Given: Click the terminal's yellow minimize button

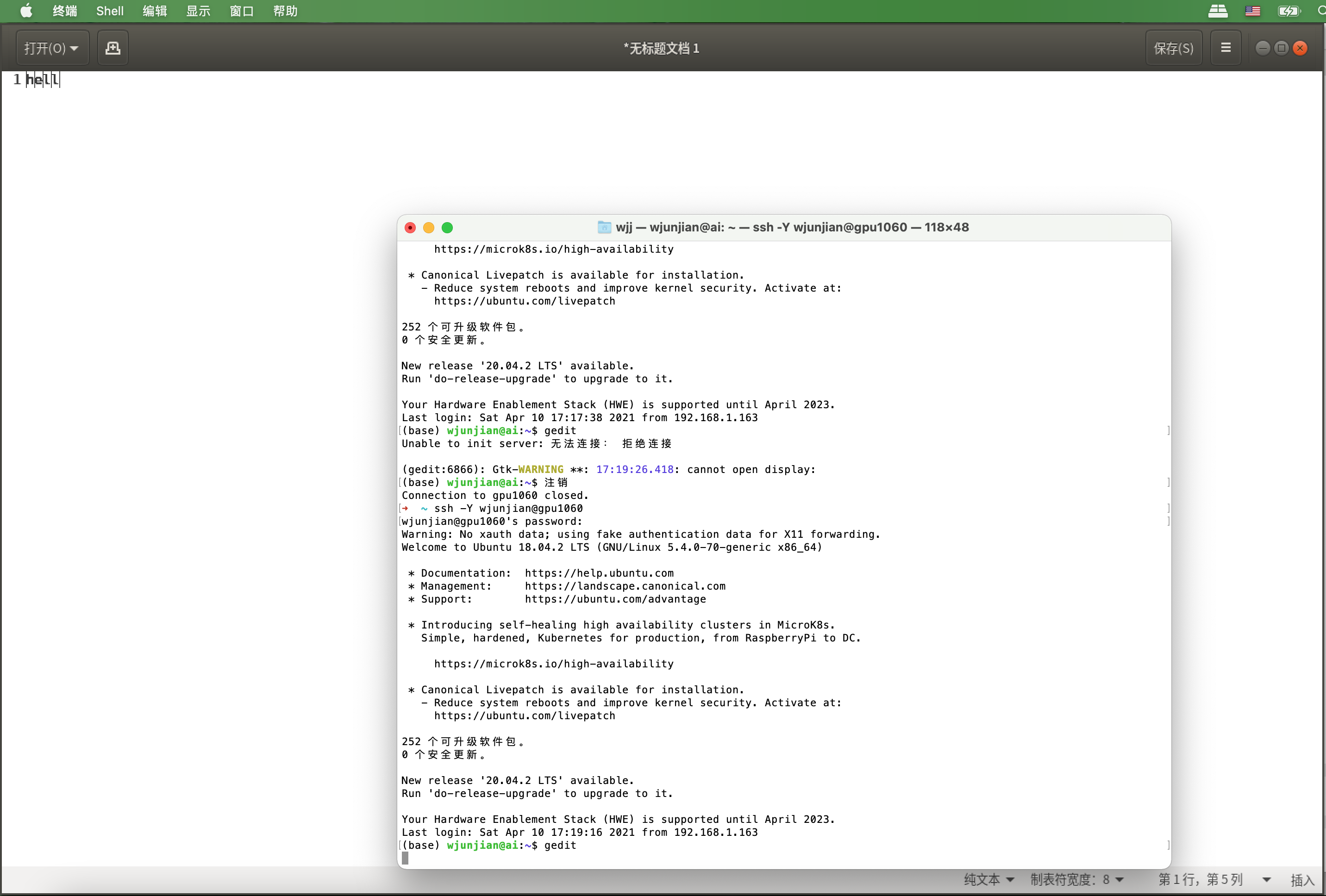Looking at the screenshot, I should pyautogui.click(x=429, y=228).
